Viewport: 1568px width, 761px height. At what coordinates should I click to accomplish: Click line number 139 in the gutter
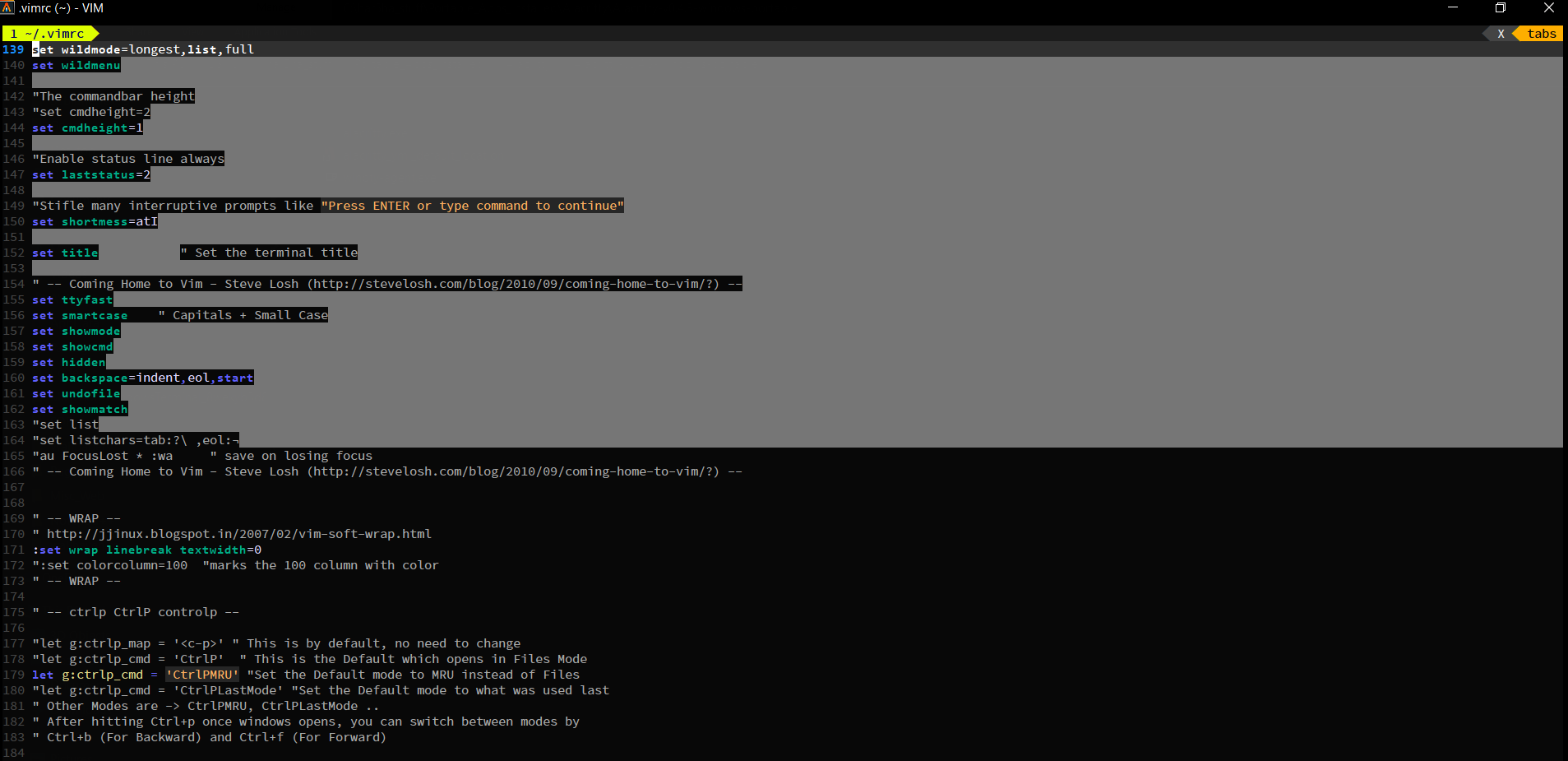[x=13, y=49]
